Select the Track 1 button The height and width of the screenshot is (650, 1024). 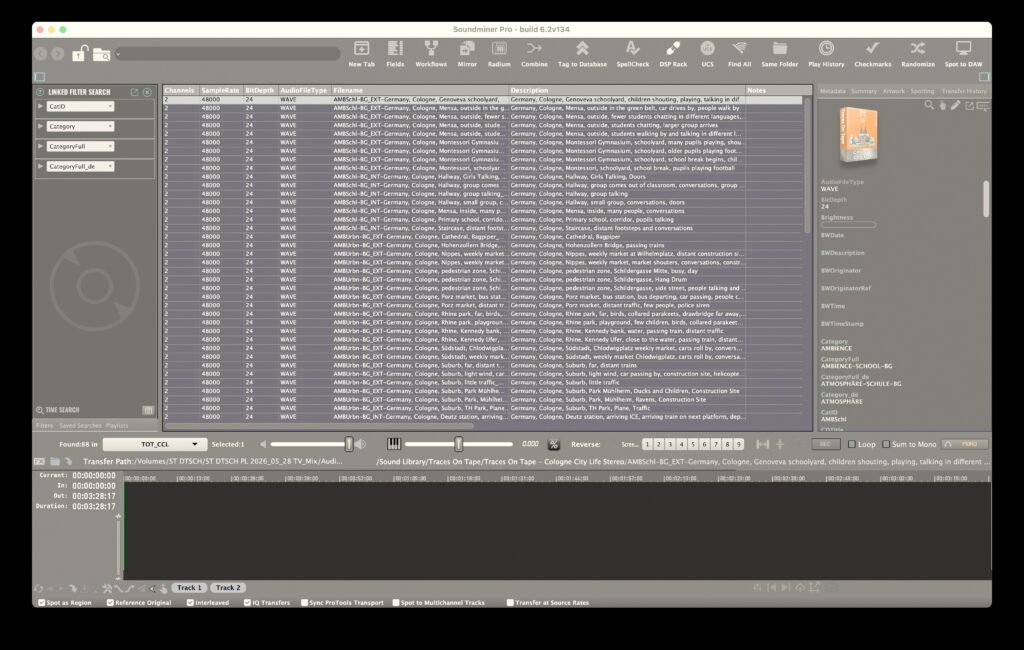click(189, 588)
